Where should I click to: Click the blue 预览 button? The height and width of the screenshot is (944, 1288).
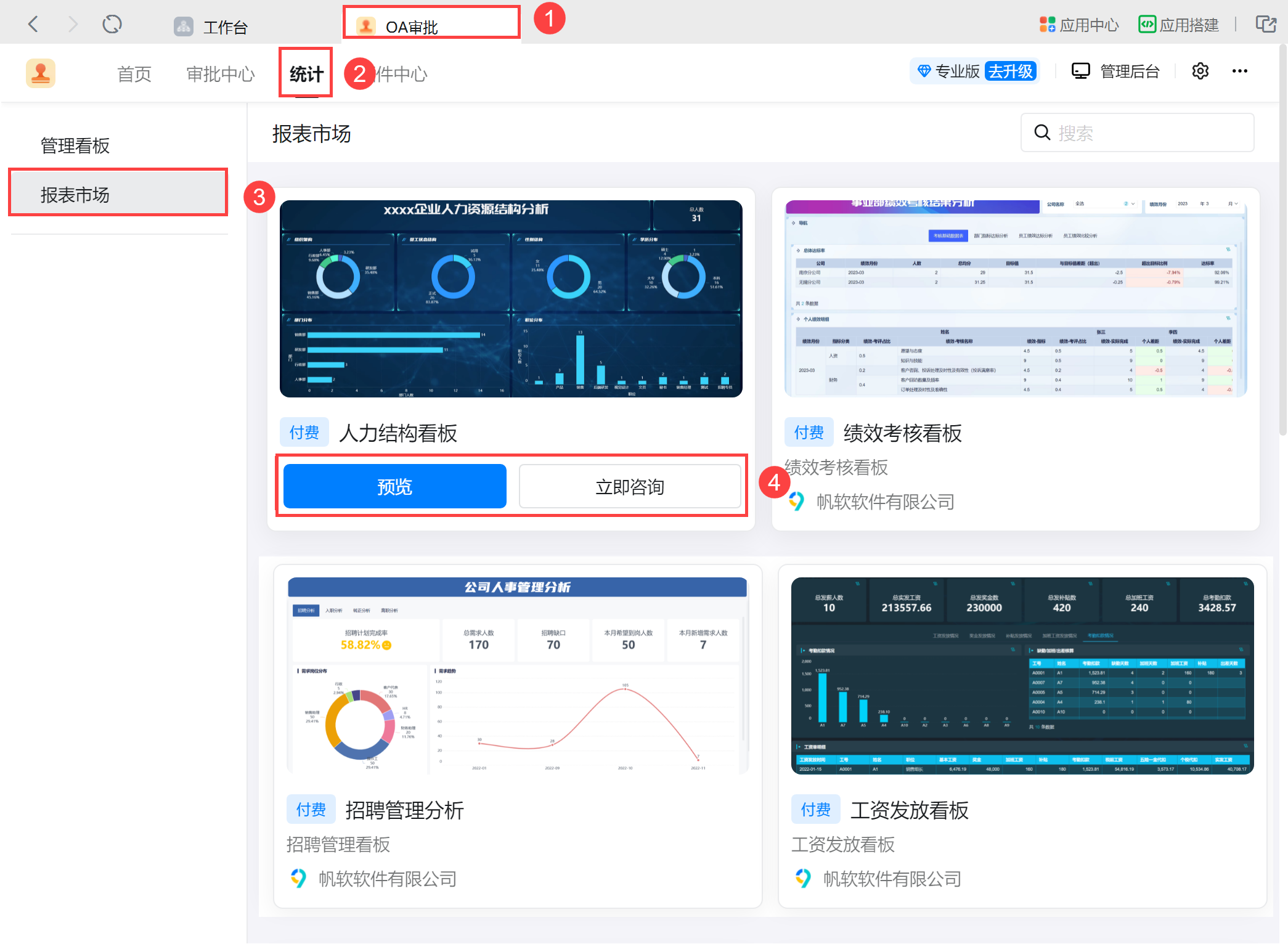(394, 487)
